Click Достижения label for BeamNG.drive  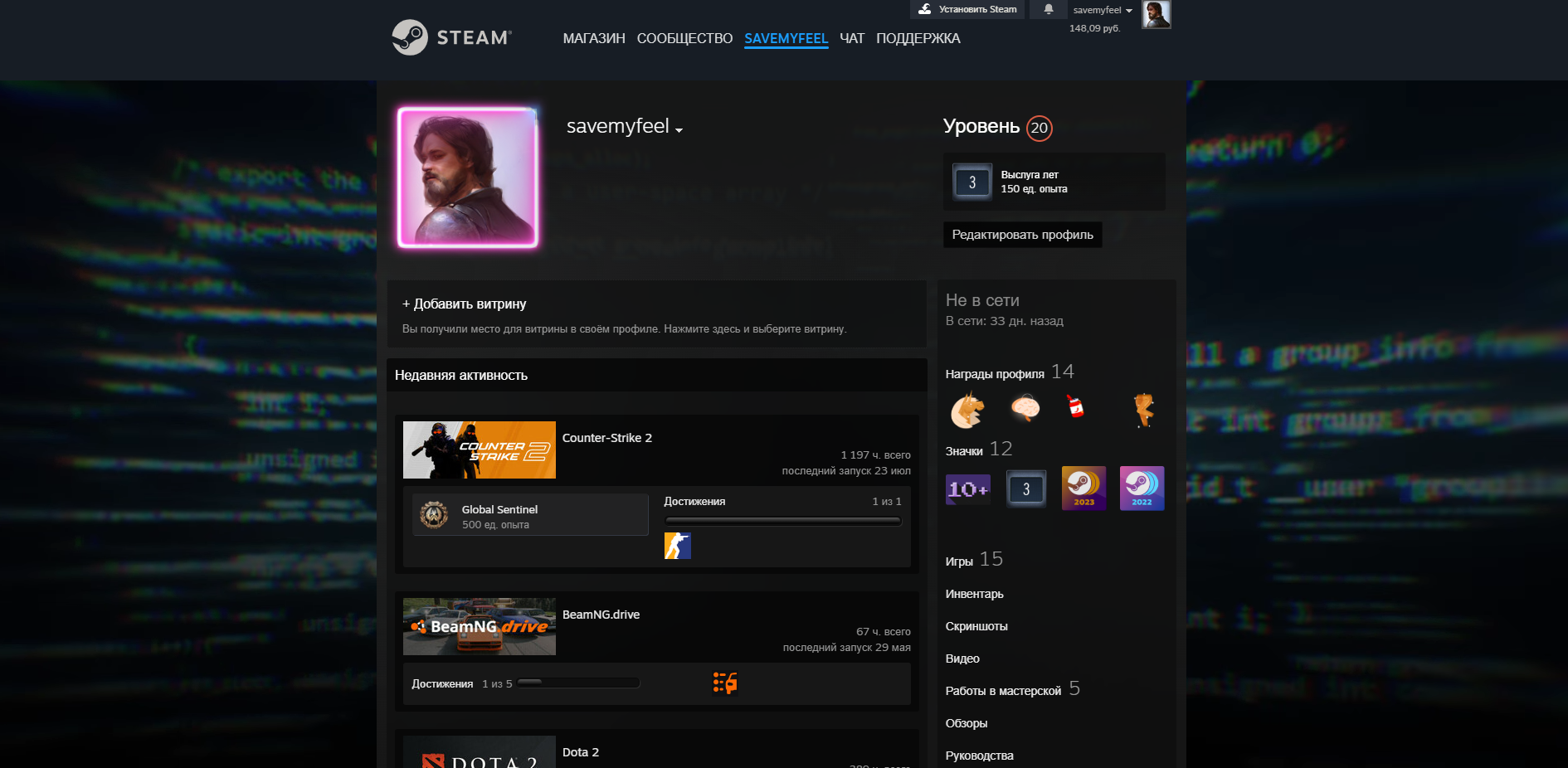[442, 683]
